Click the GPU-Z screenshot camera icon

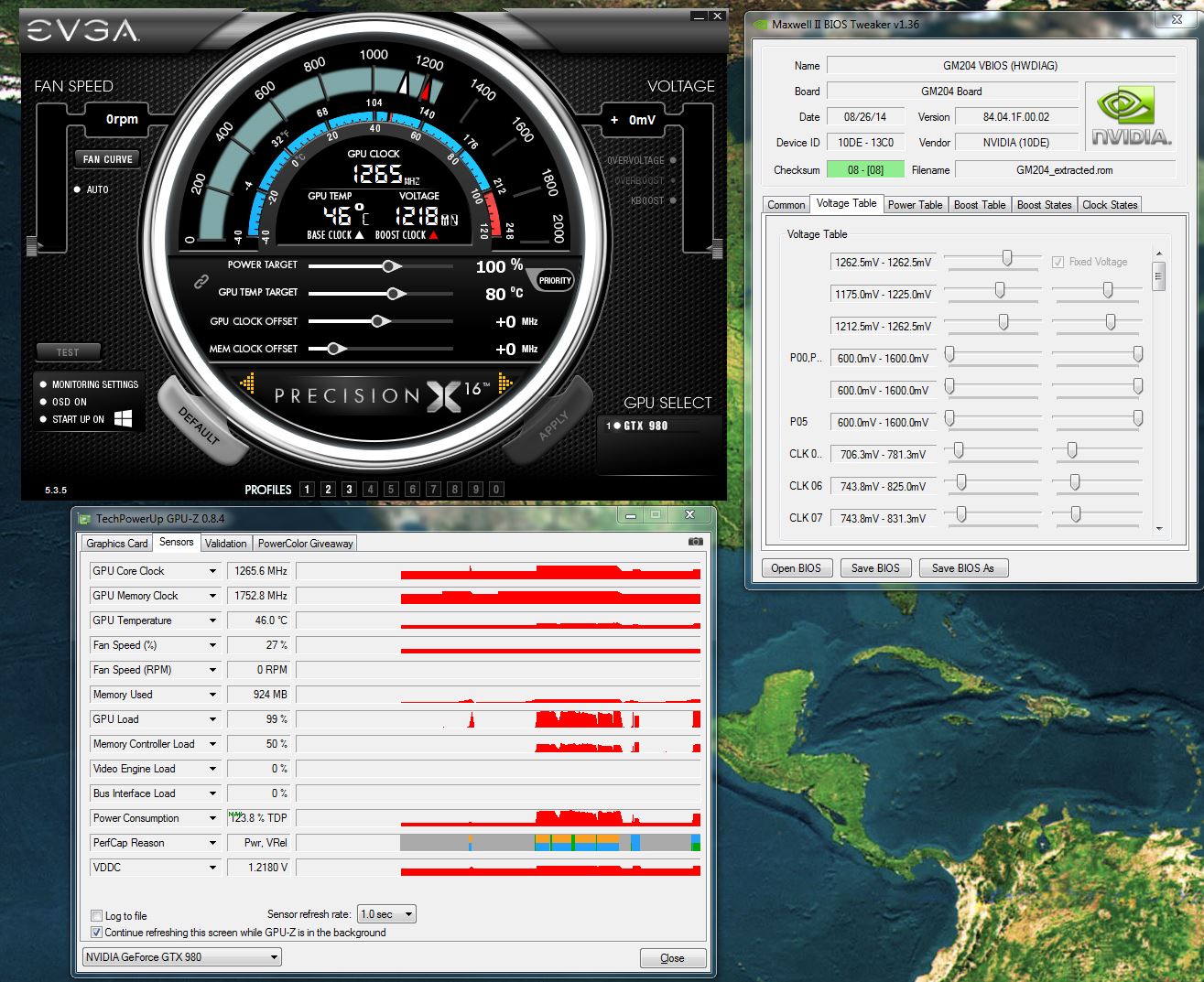tap(696, 542)
